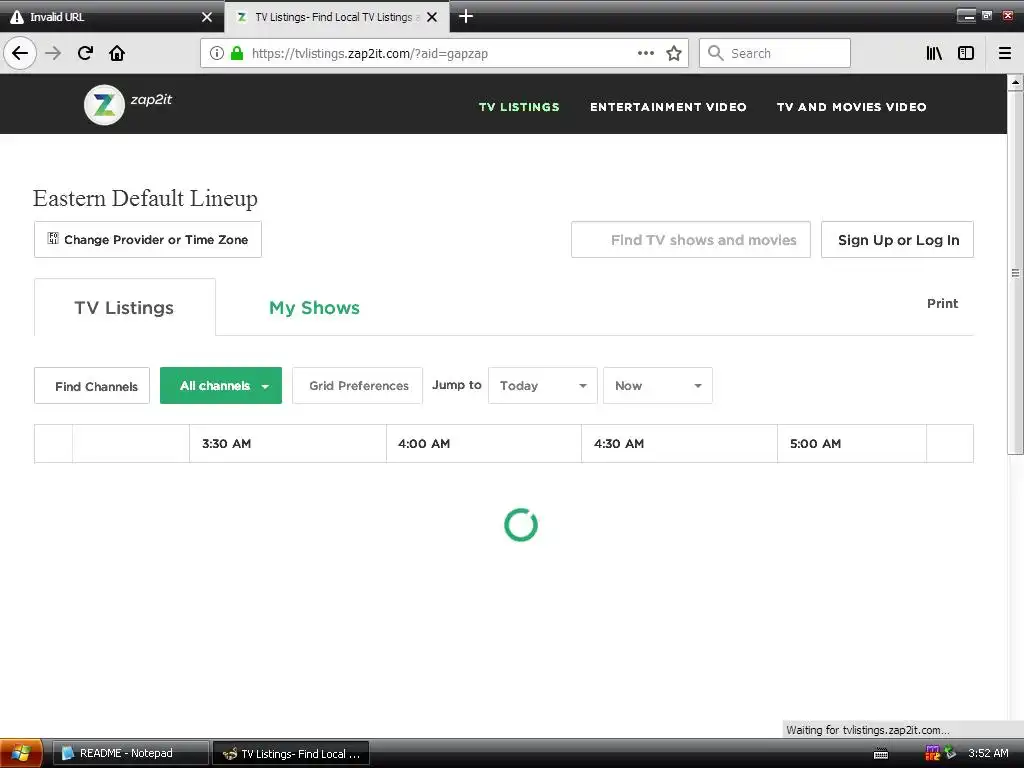Switch to the Invalid URL tab

(x=112, y=17)
